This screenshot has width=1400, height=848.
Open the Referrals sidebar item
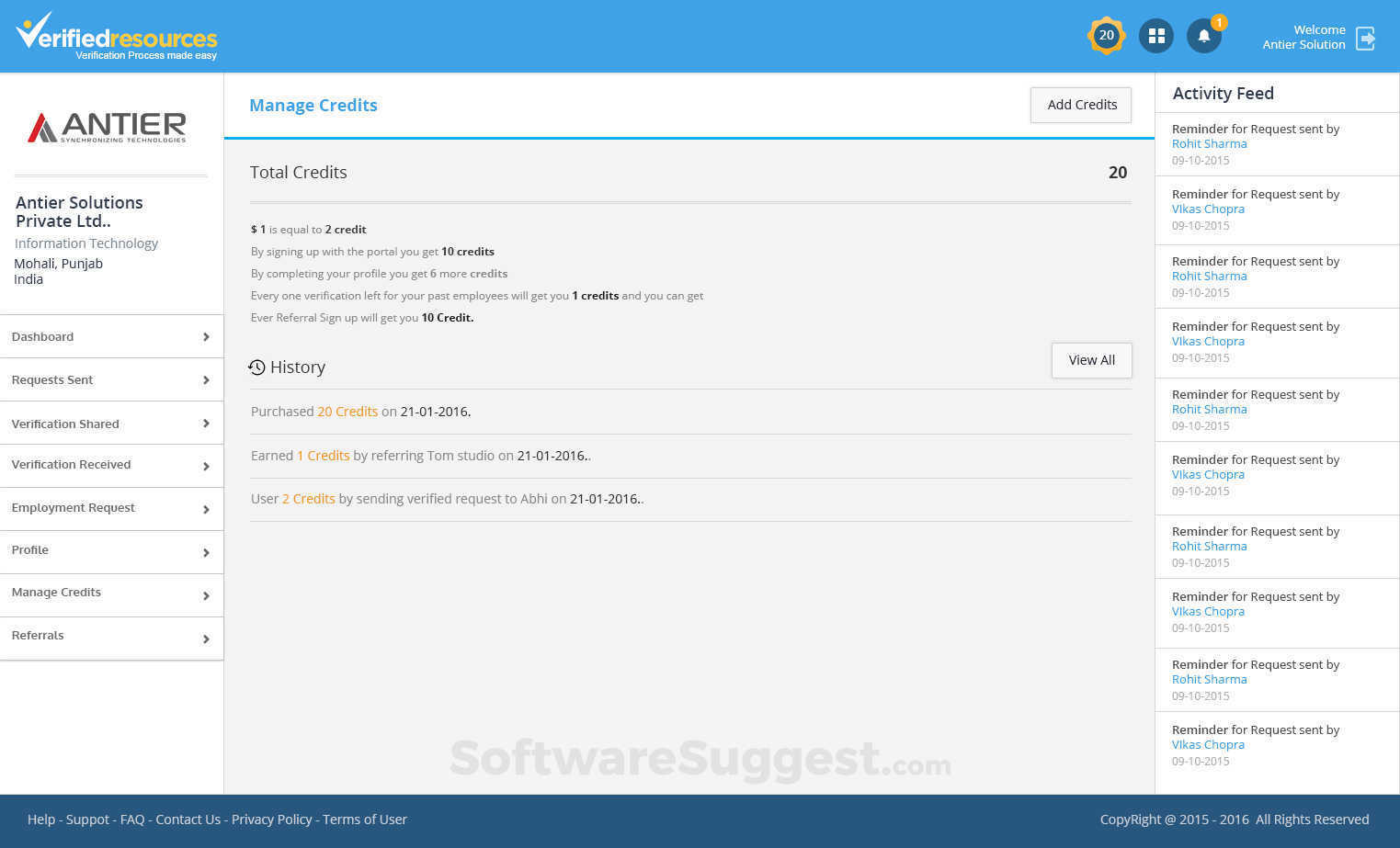pos(38,635)
